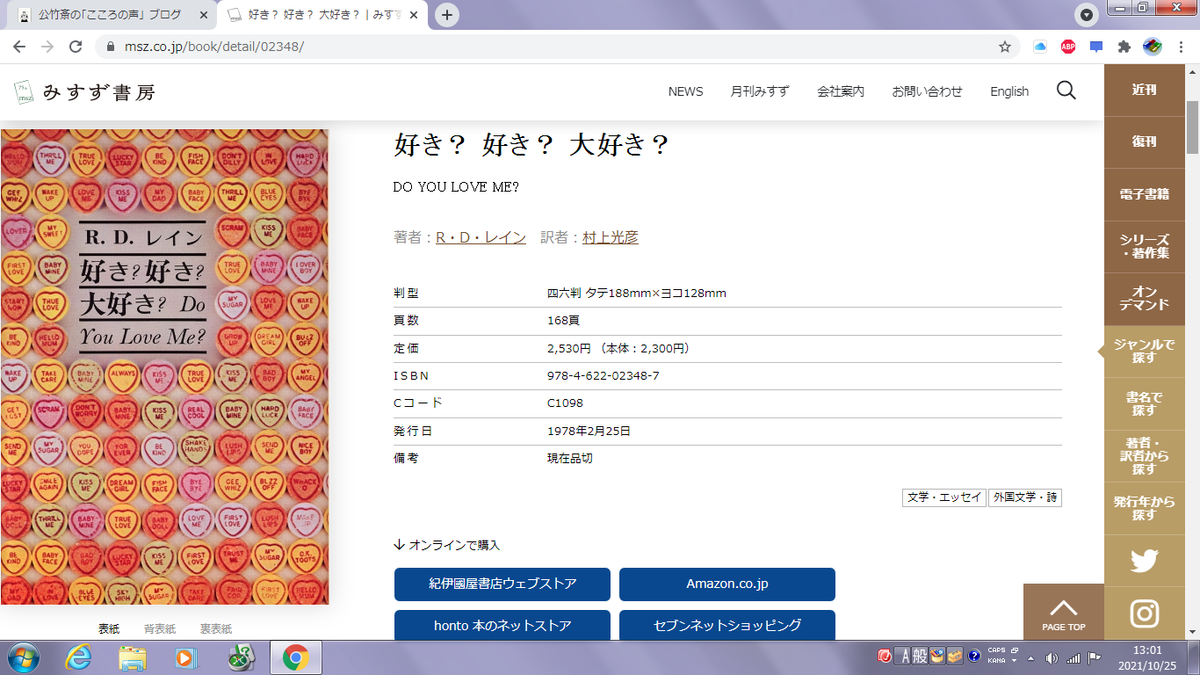Open network signal tray icon

[1073, 658]
